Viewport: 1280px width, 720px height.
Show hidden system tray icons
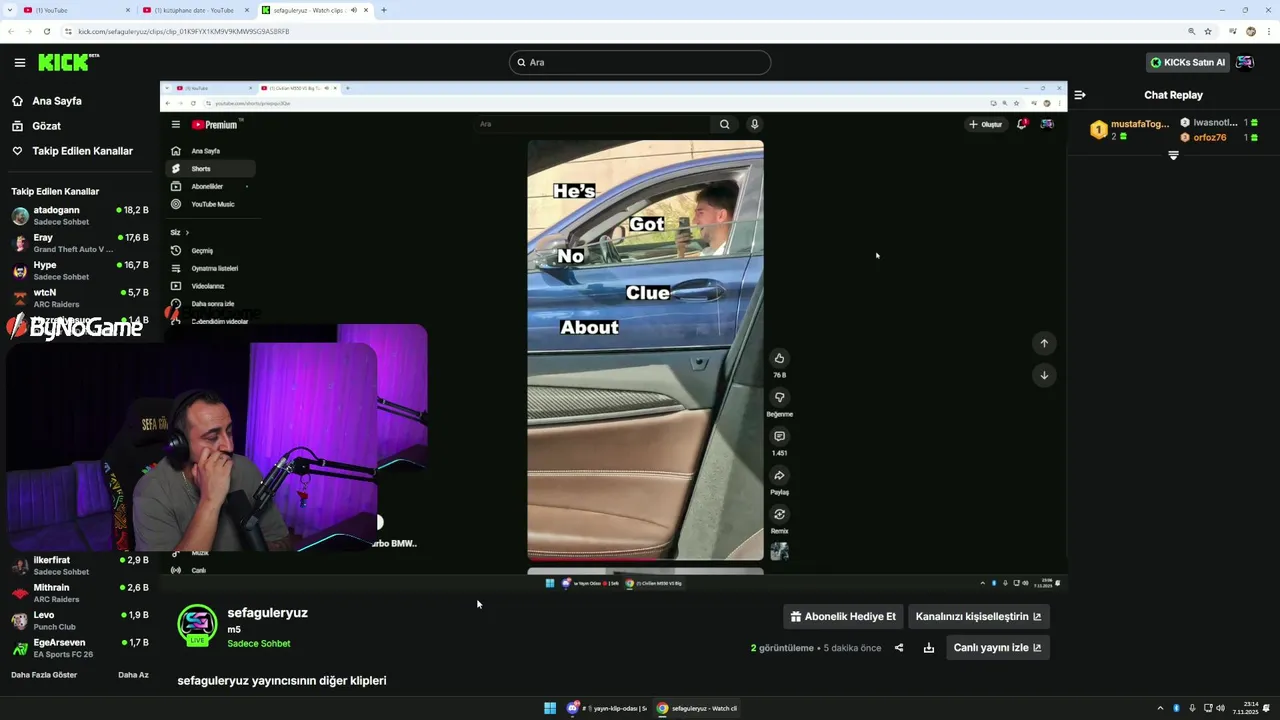coord(1160,708)
